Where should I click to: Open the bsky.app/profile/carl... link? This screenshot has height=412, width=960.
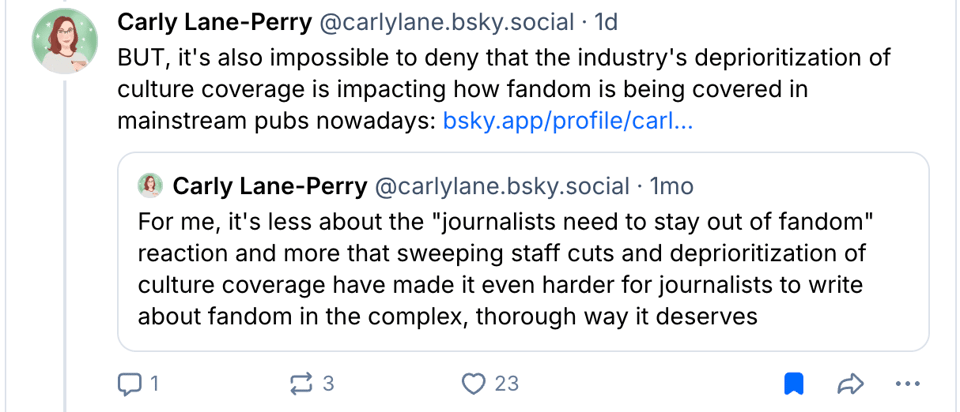pos(568,122)
